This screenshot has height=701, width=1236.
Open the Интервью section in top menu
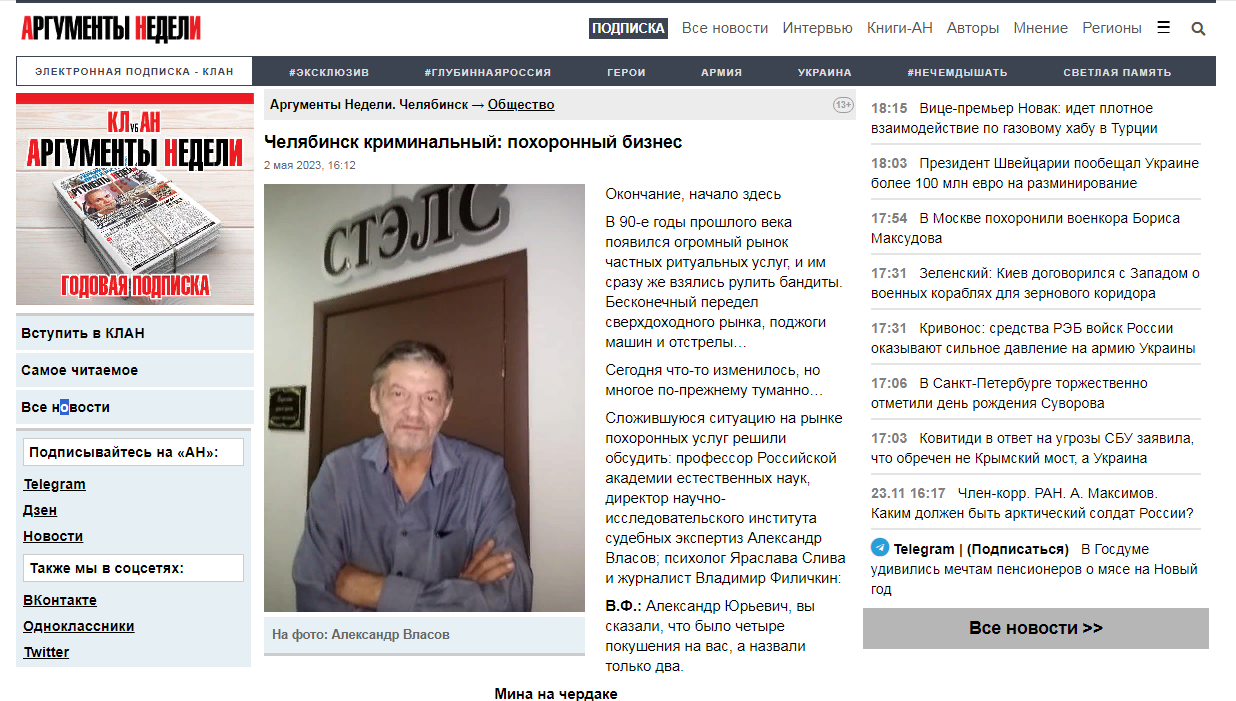(x=817, y=28)
